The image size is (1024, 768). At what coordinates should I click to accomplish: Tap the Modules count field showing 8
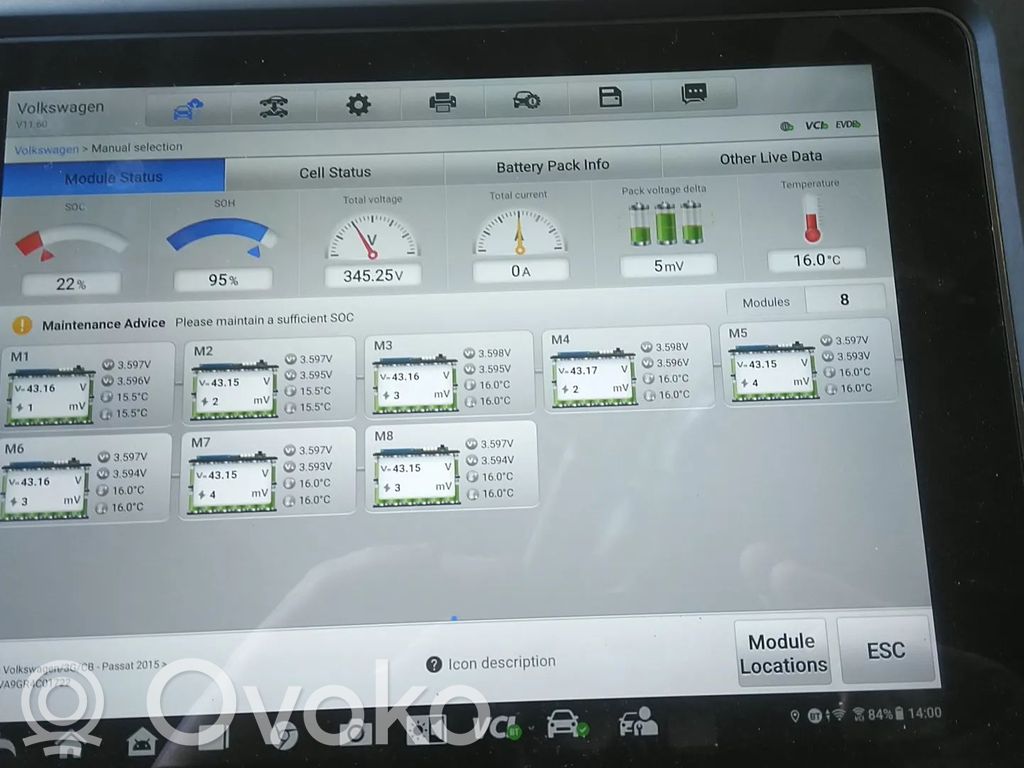tap(844, 300)
